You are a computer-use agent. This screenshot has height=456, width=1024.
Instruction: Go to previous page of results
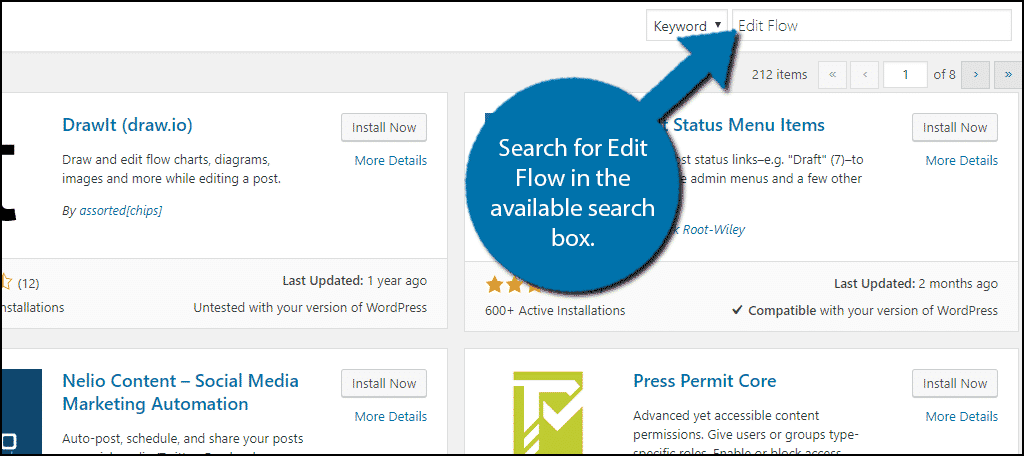[865, 74]
